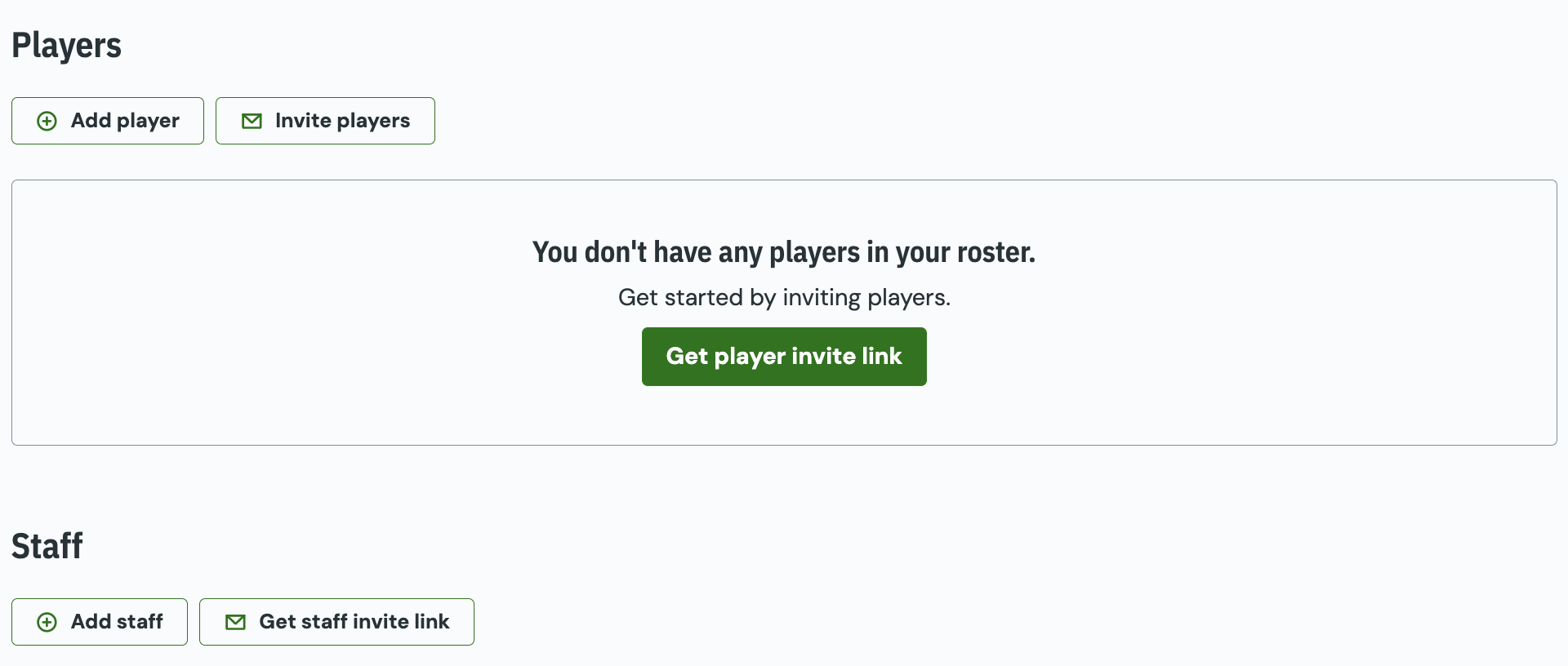Open the Invite players dialog
This screenshot has width=1568, height=666.
pos(325,121)
